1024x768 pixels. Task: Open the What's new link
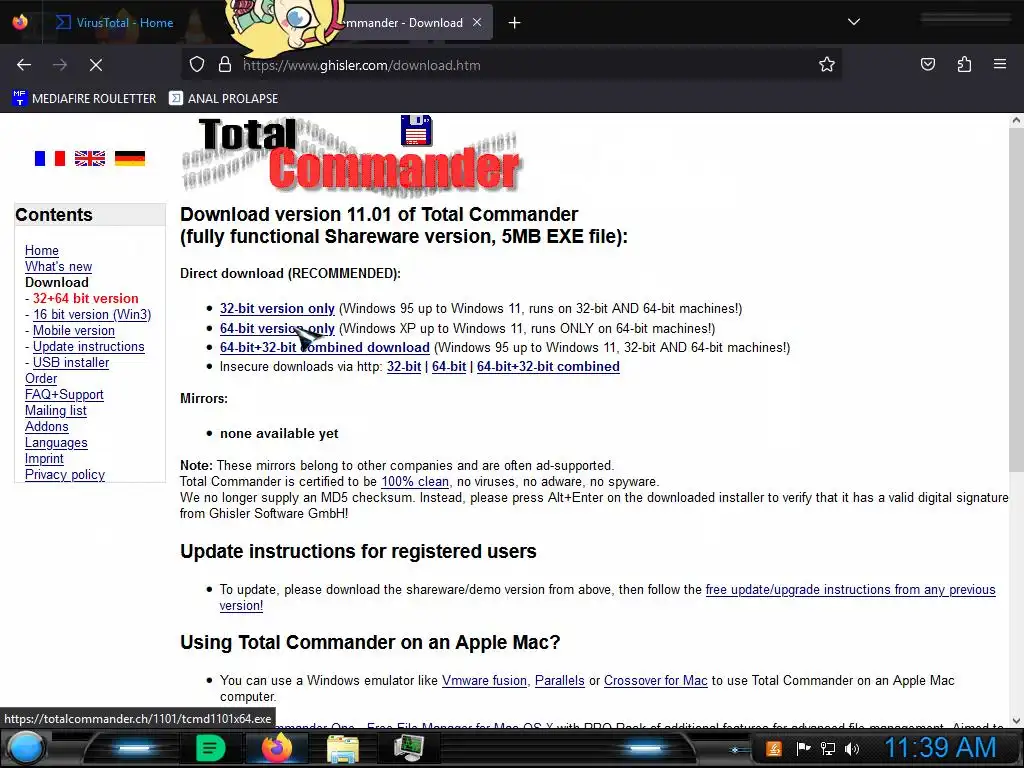pos(58,266)
